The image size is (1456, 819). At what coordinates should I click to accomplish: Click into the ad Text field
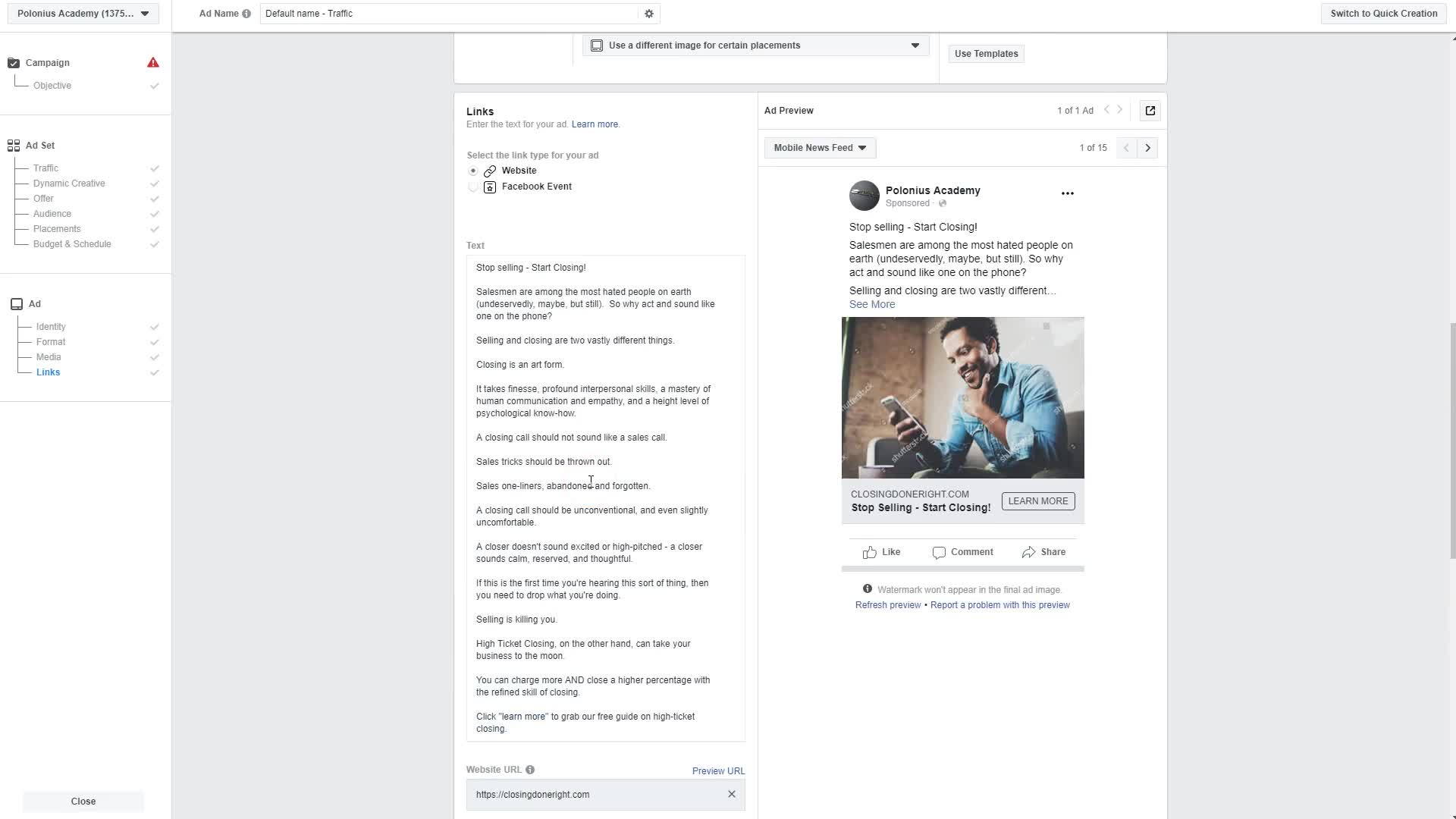coord(605,497)
